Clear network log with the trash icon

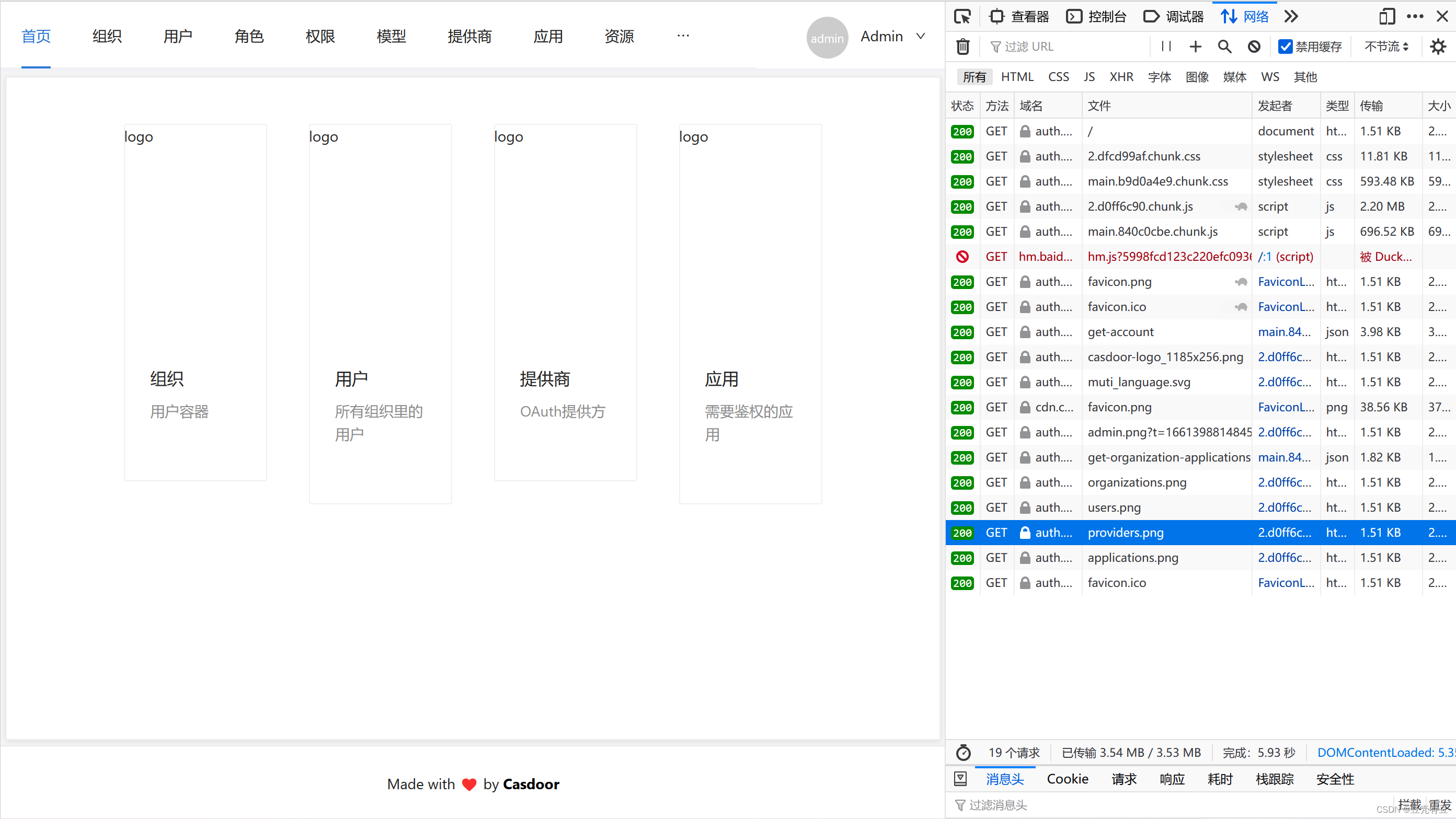tap(962, 47)
